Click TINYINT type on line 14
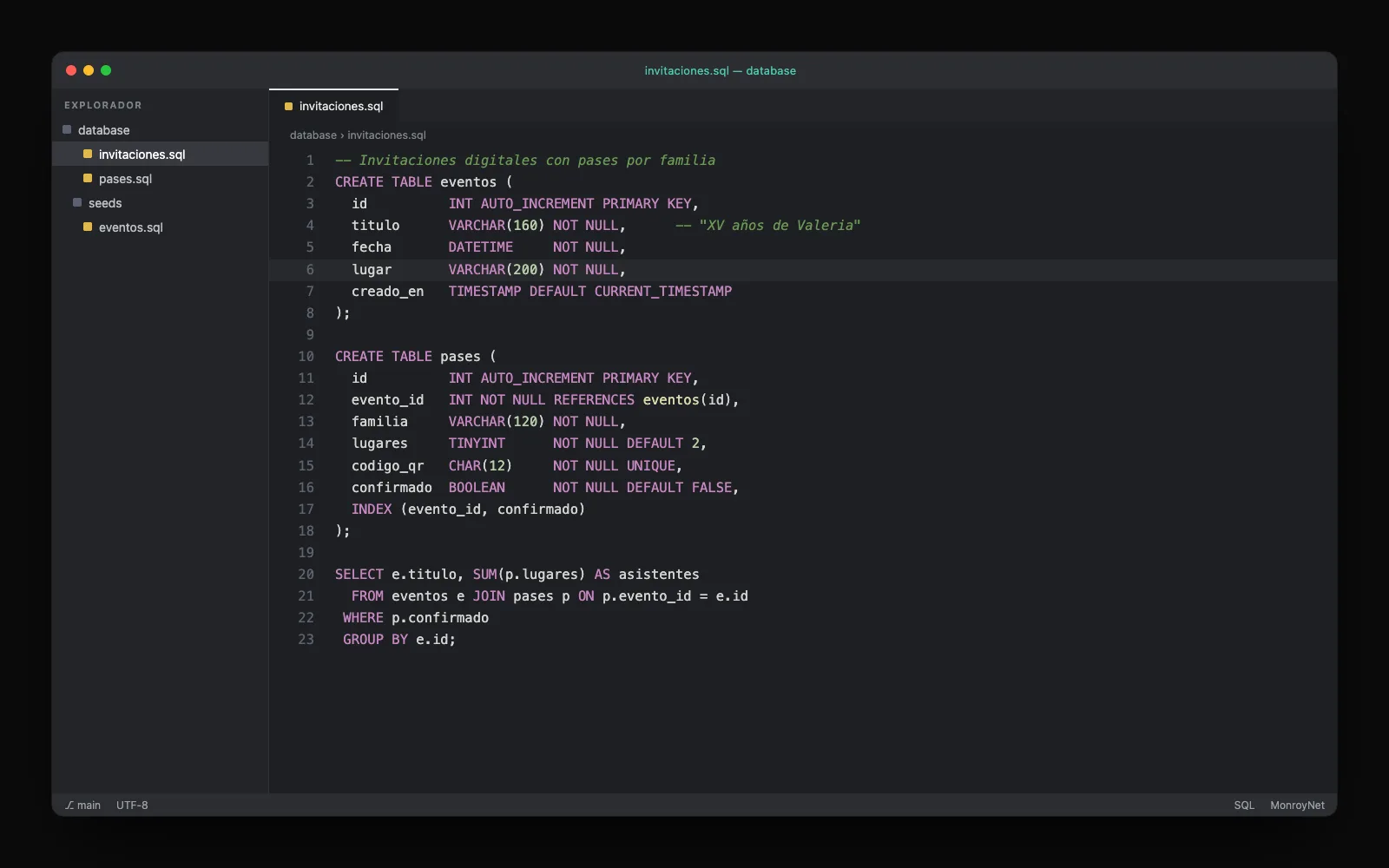Image resolution: width=1389 pixels, height=868 pixels. [x=477, y=444]
